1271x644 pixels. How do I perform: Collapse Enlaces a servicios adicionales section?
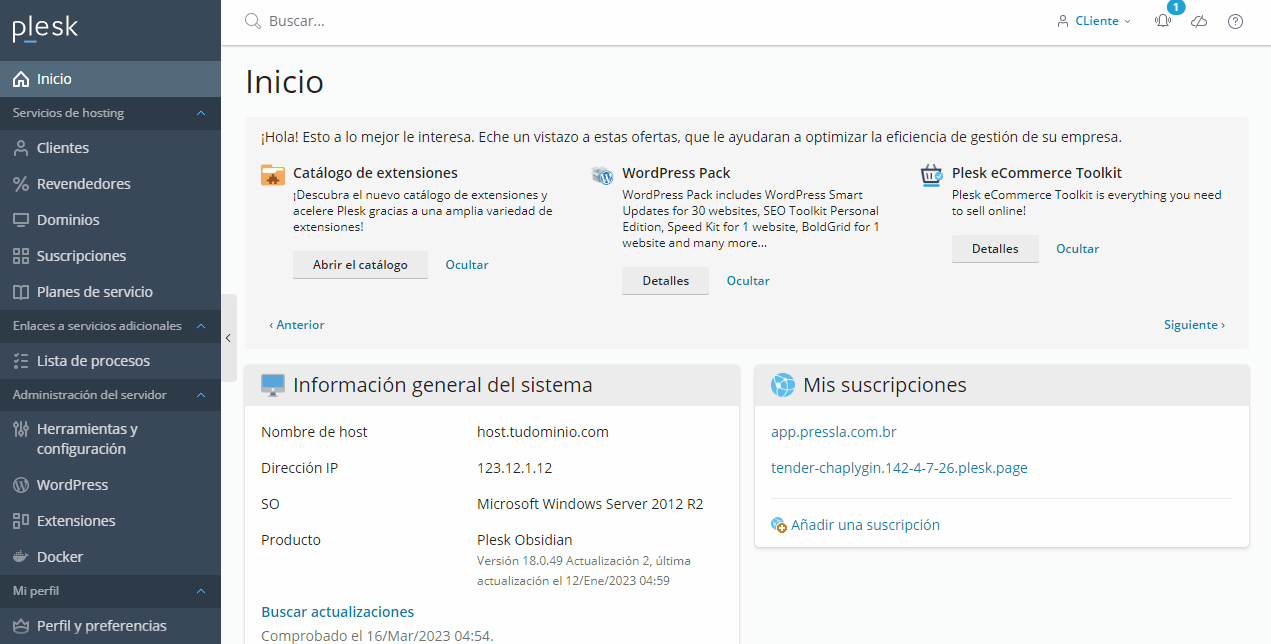(201, 326)
